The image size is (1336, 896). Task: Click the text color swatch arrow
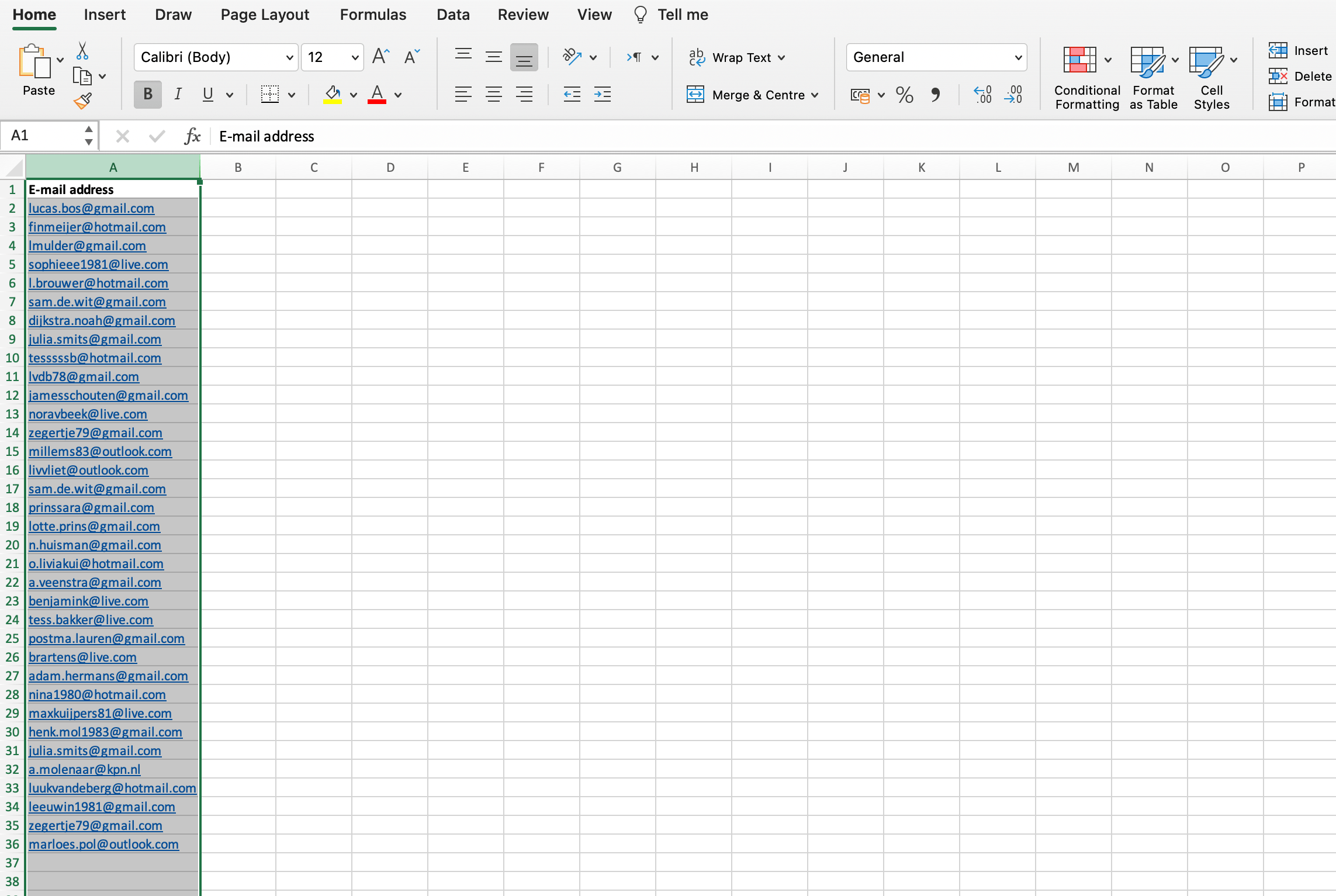click(398, 94)
